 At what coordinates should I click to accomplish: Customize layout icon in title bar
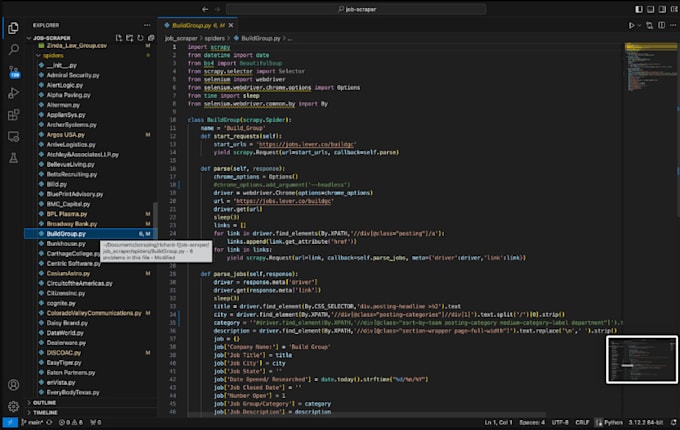pos(674,9)
